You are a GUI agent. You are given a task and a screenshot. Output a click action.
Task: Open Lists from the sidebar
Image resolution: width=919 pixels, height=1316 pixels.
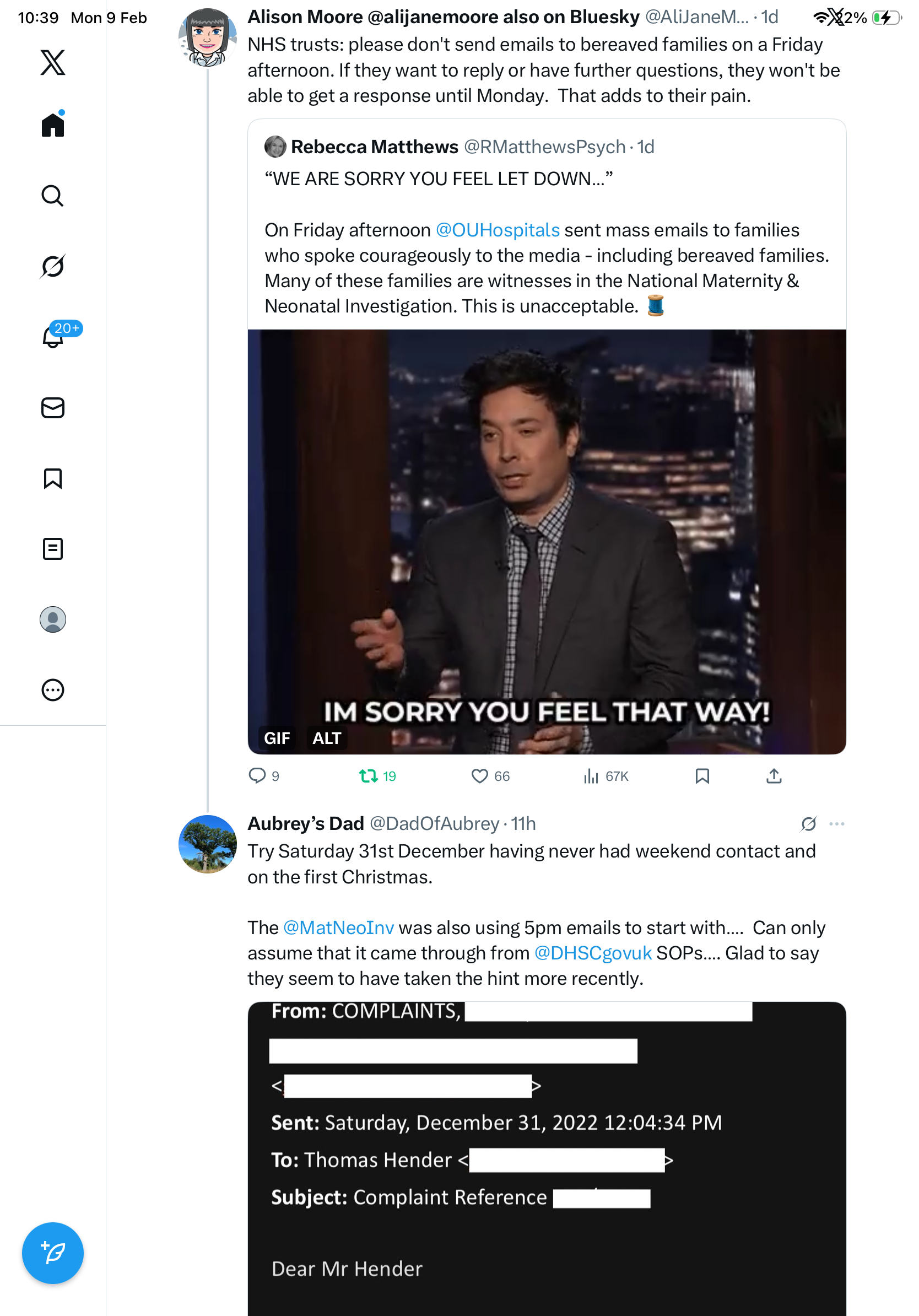tap(53, 549)
